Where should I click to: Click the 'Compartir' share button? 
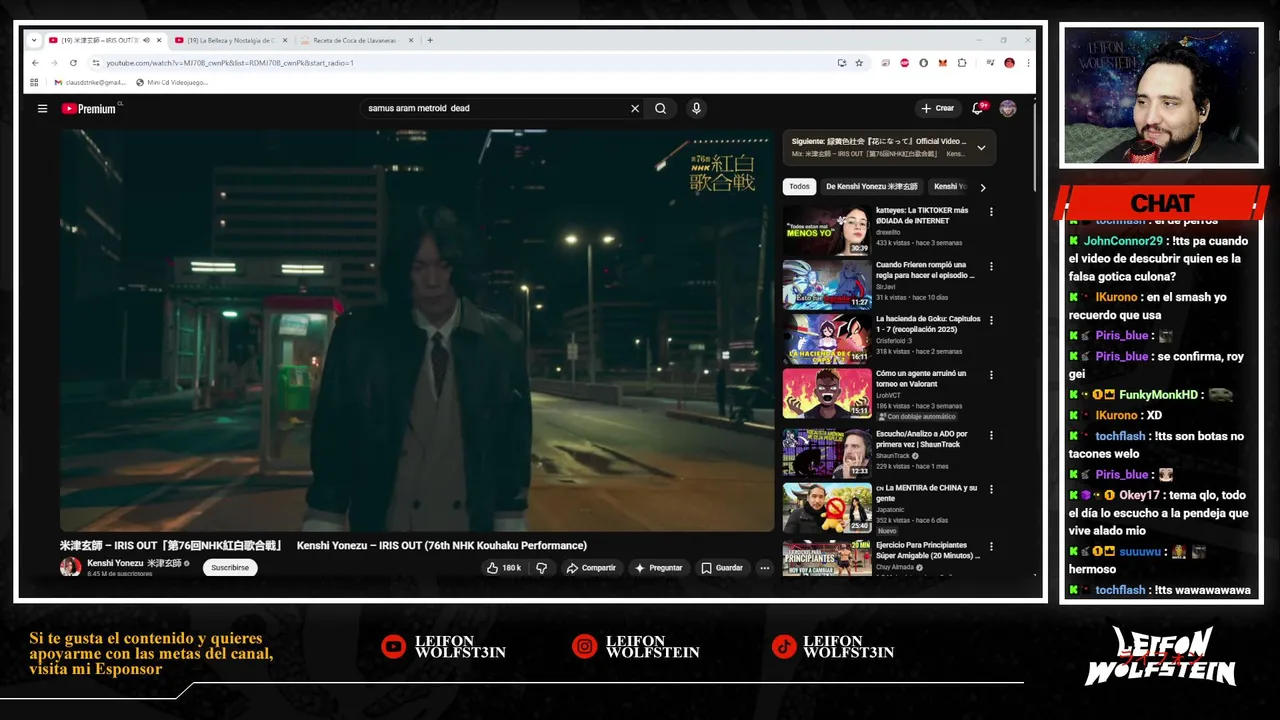point(591,568)
